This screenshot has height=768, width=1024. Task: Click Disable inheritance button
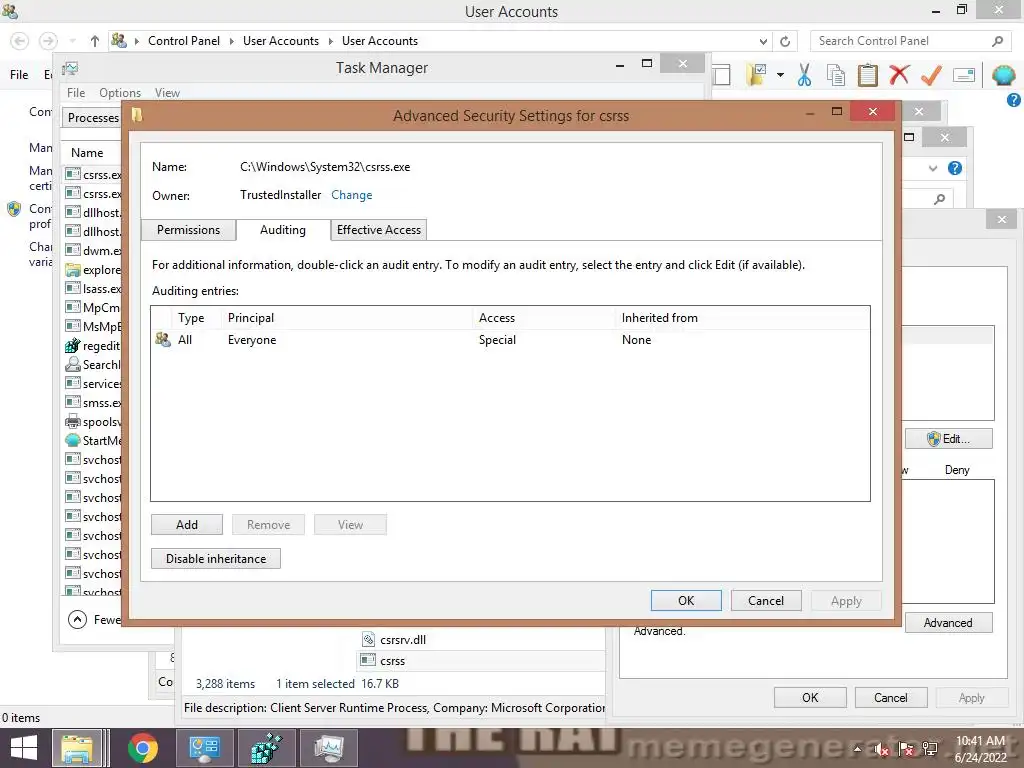(216, 558)
